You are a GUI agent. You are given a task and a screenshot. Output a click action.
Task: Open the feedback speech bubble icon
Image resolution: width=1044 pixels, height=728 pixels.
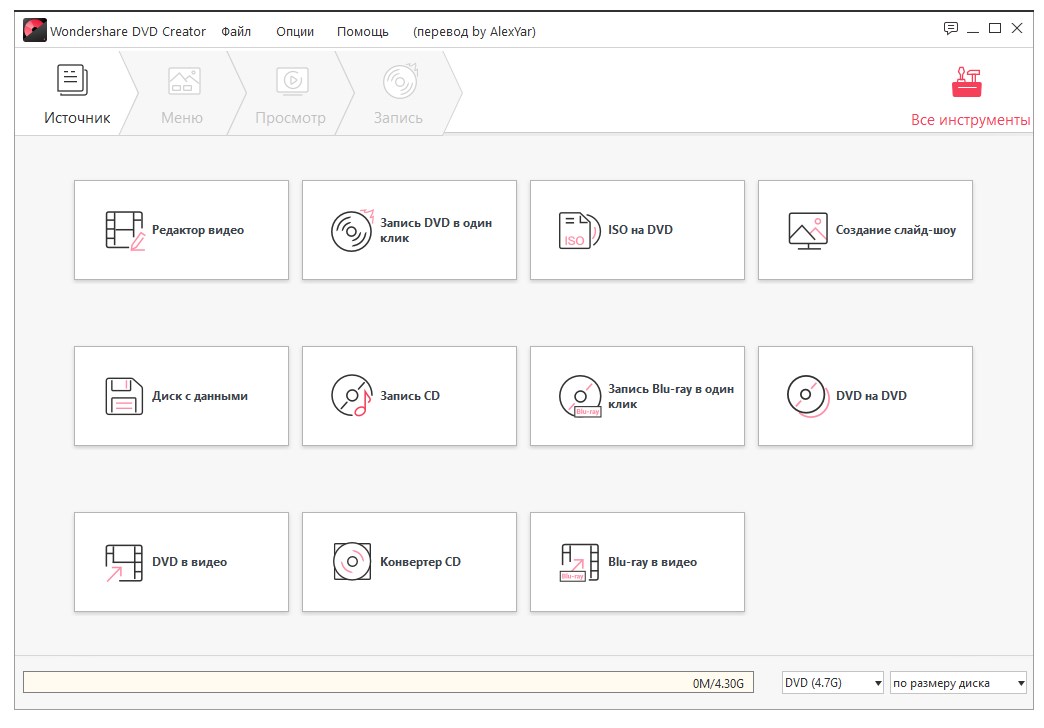point(951,28)
